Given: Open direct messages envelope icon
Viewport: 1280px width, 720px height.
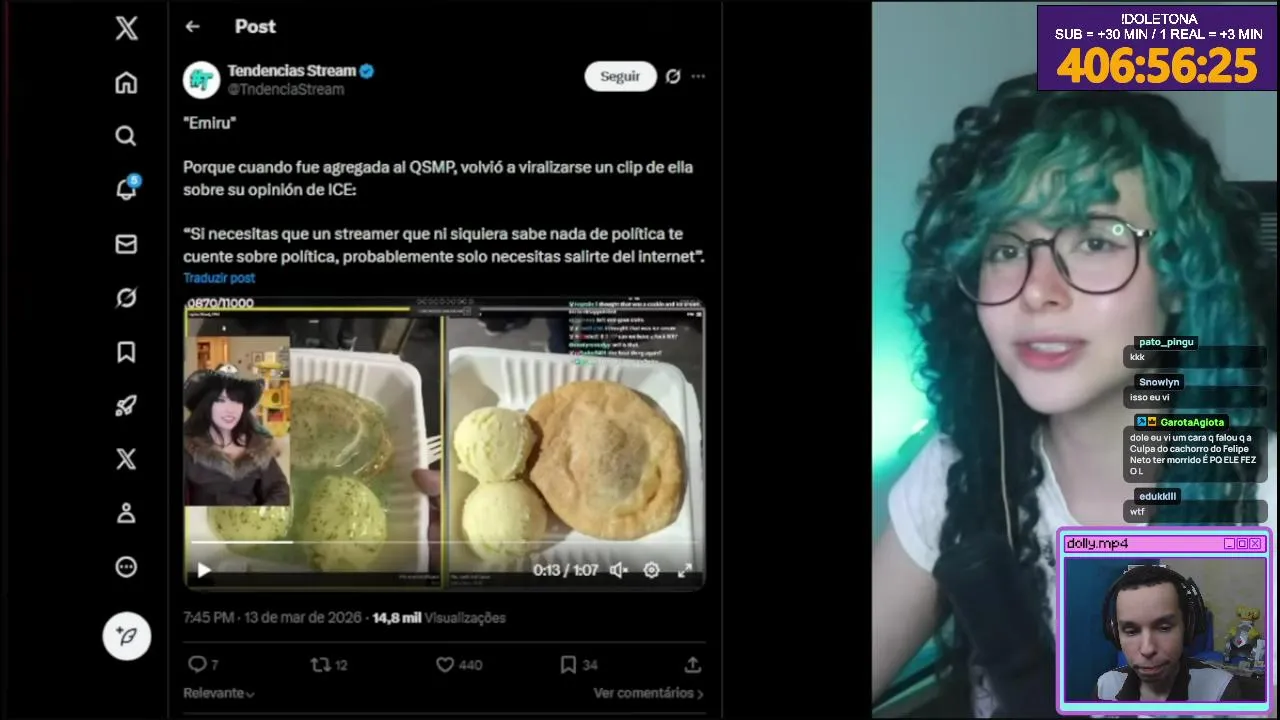Looking at the screenshot, I should 126,244.
